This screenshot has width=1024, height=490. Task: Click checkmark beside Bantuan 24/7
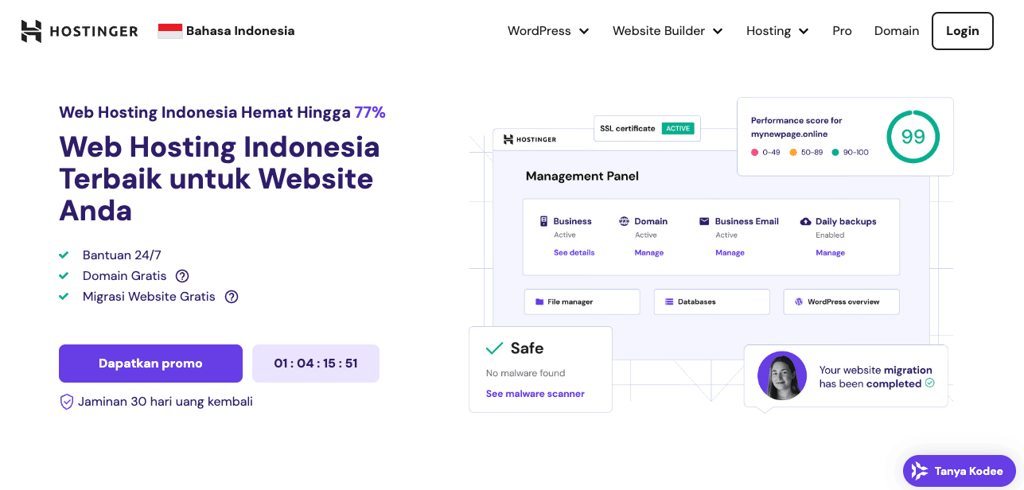click(64, 255)
